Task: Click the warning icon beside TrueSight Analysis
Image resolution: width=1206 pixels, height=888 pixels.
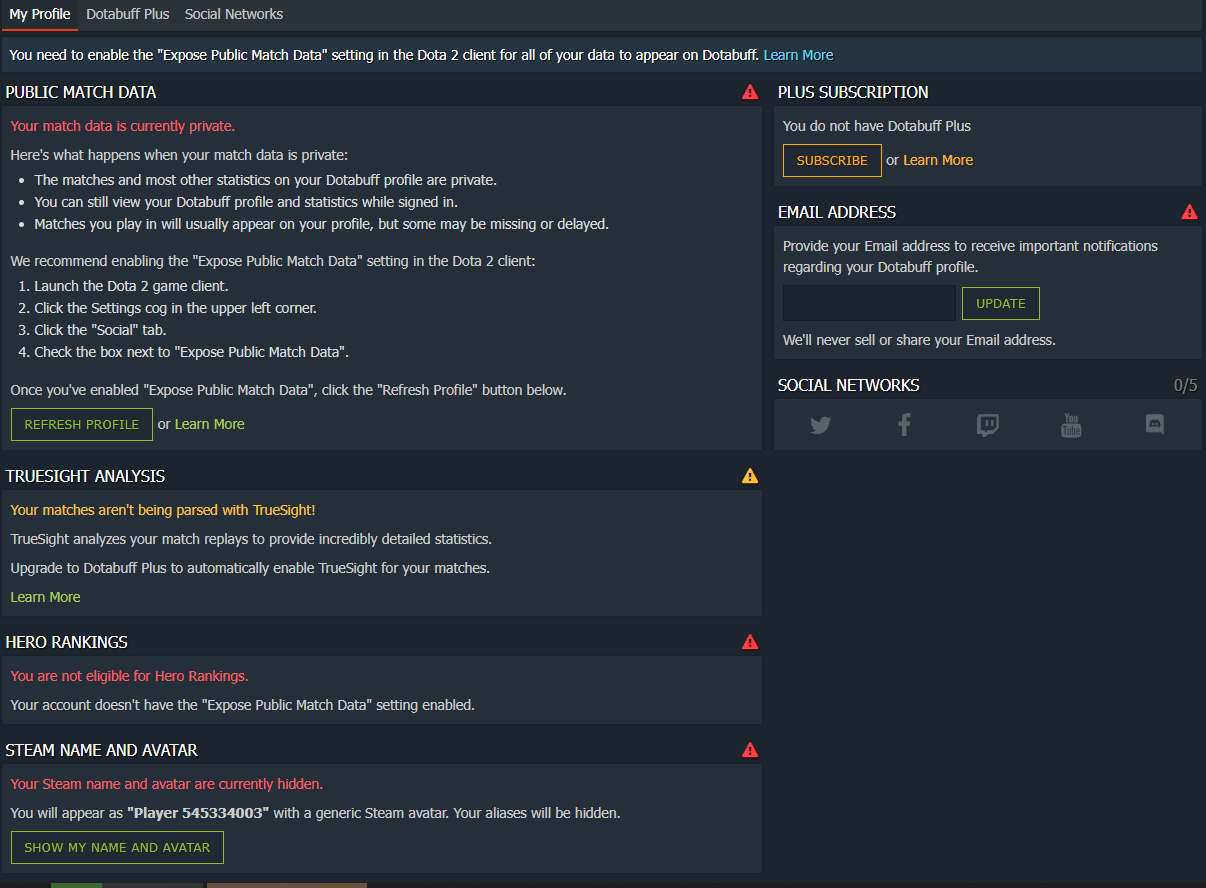Action: 750,476
